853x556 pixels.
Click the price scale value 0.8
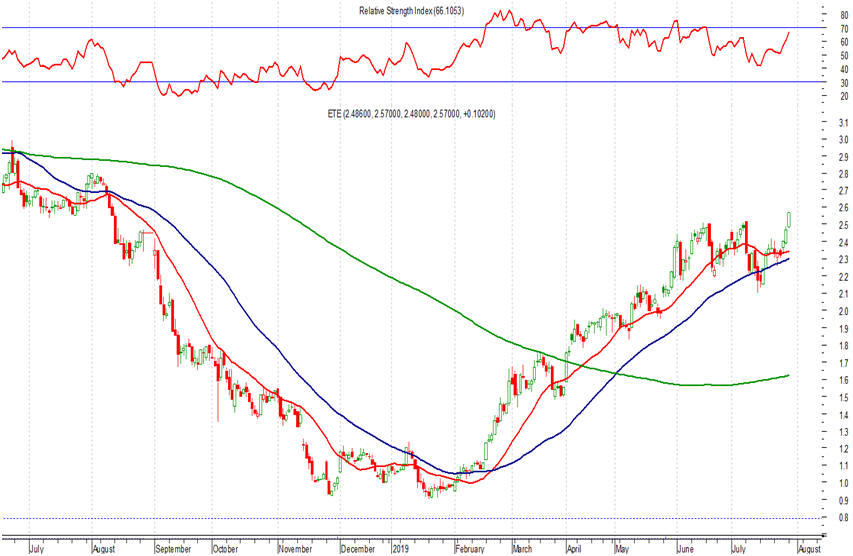(x=843, y=517)
